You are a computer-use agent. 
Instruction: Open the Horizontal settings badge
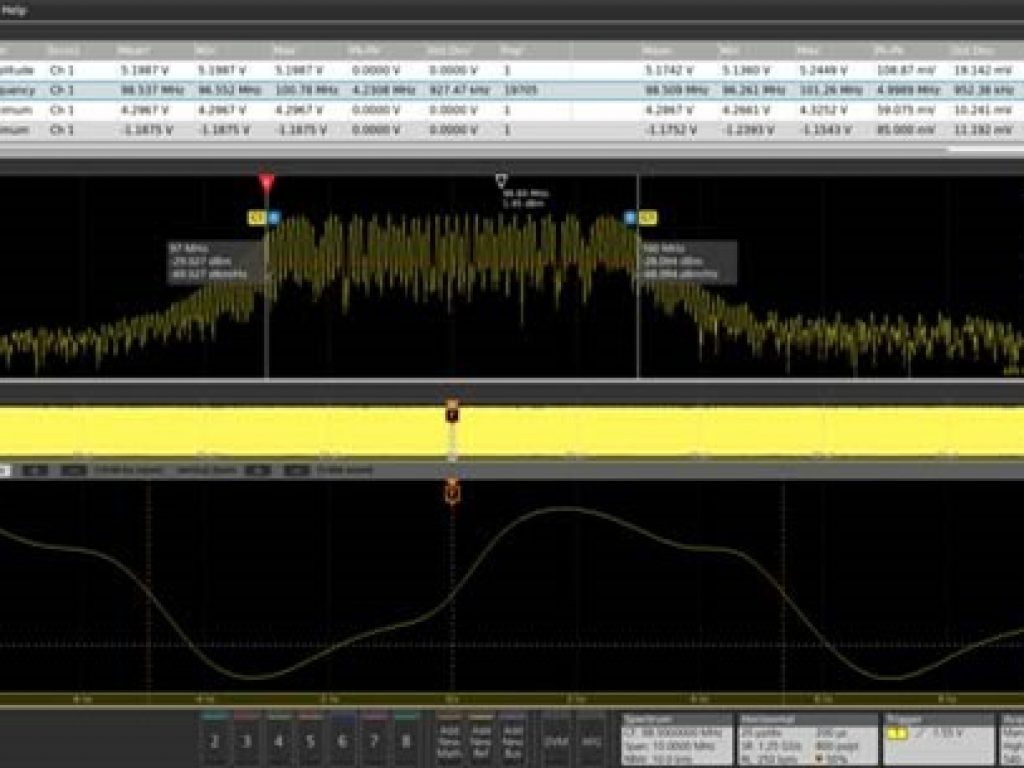click(x=805, y=739)
